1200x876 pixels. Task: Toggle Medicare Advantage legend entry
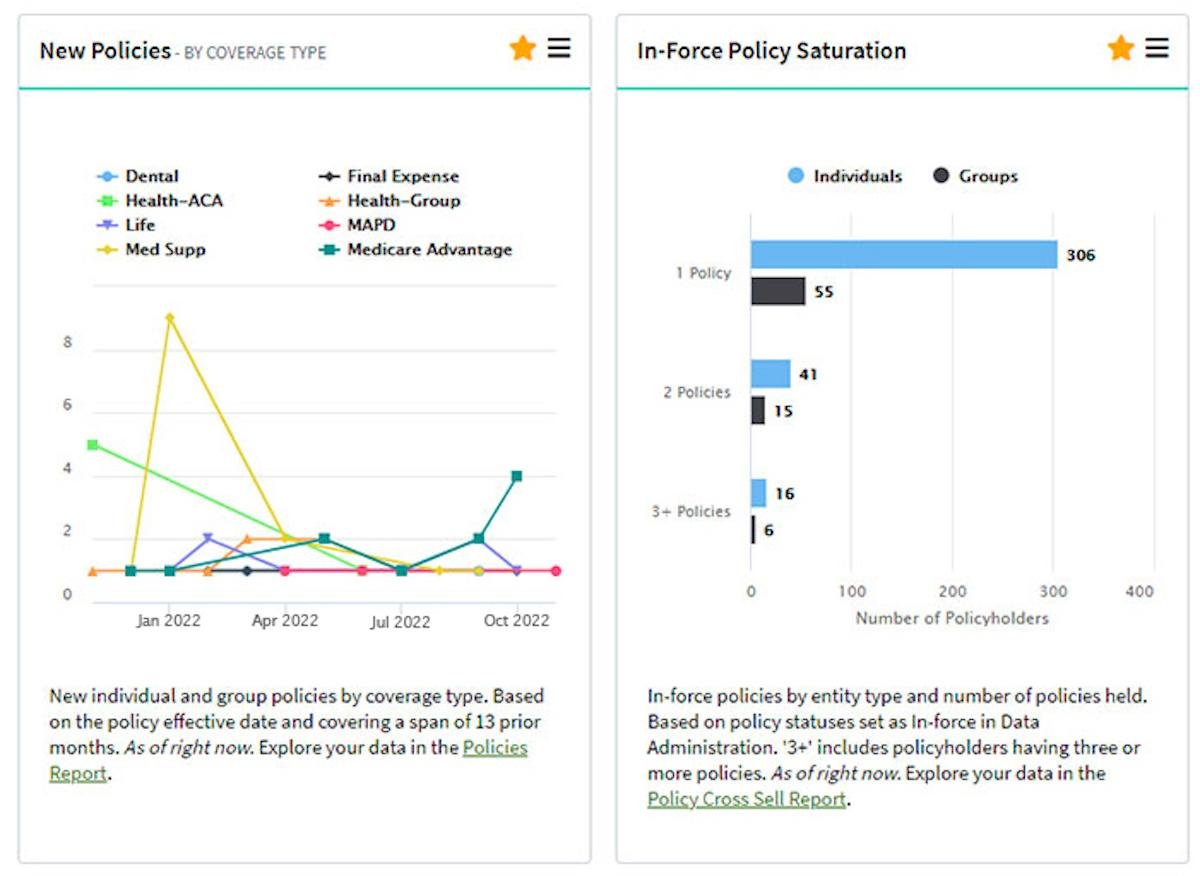pos(429,249)
